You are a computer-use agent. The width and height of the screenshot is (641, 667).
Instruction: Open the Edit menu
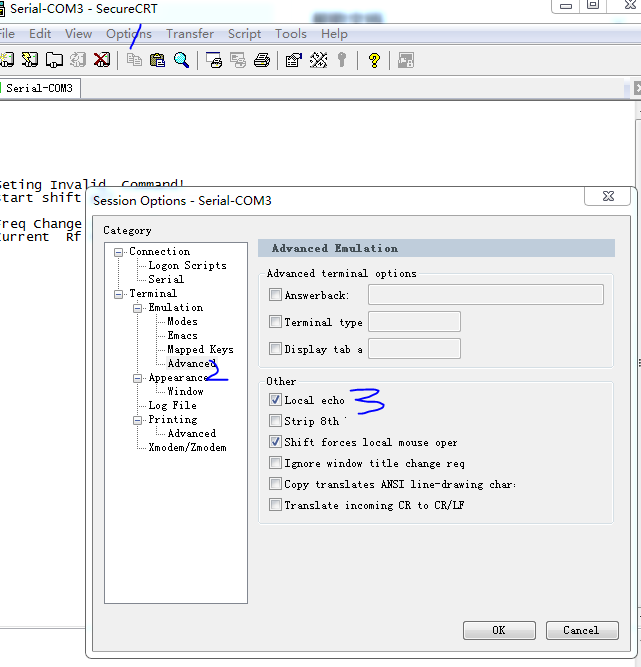point(40,34)
